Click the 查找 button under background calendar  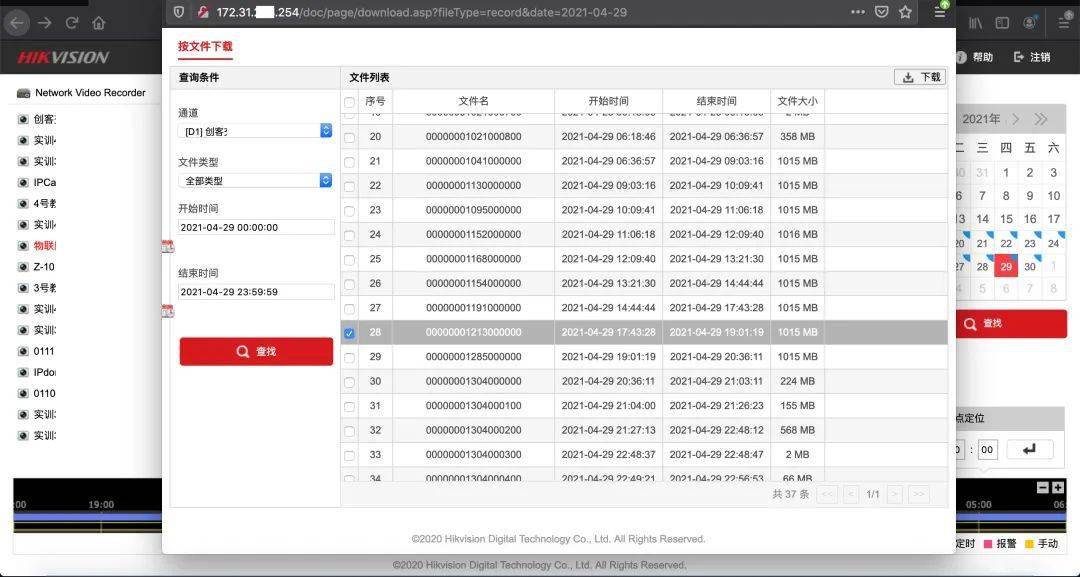tap(1009, 324)
